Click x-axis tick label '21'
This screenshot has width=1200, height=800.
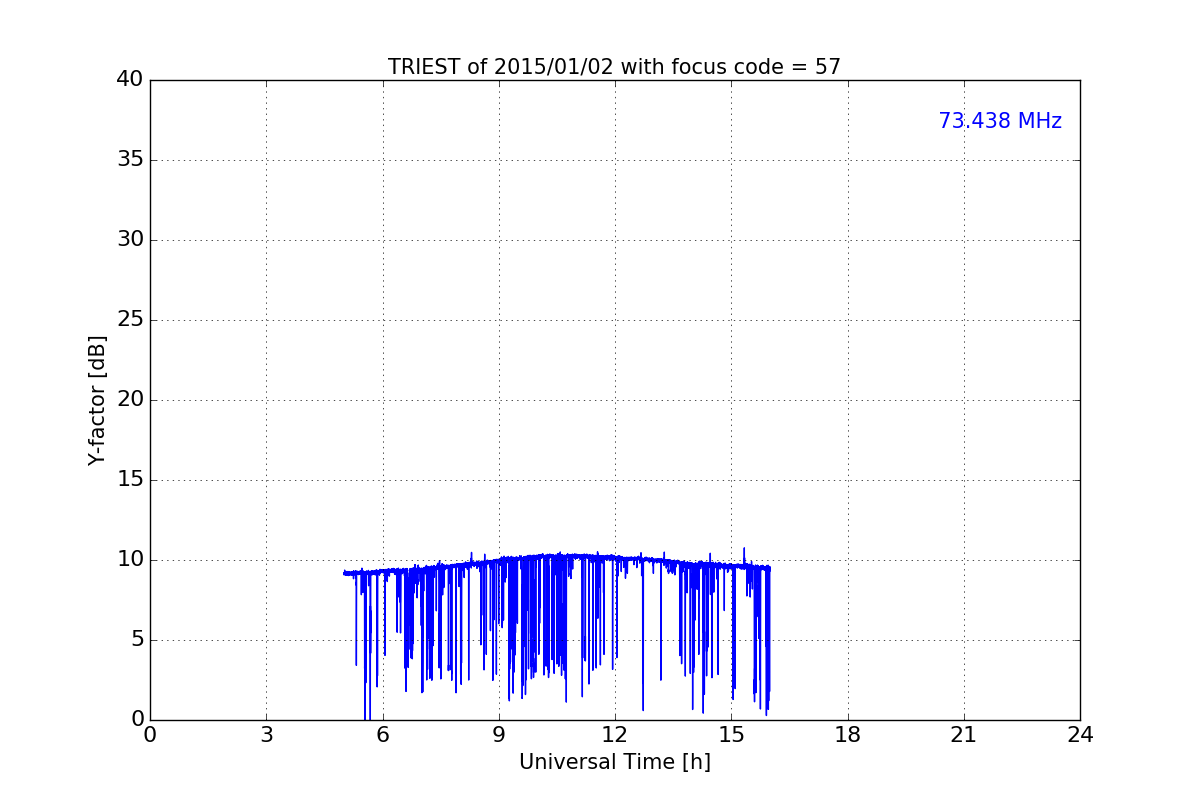pos(964,735)
